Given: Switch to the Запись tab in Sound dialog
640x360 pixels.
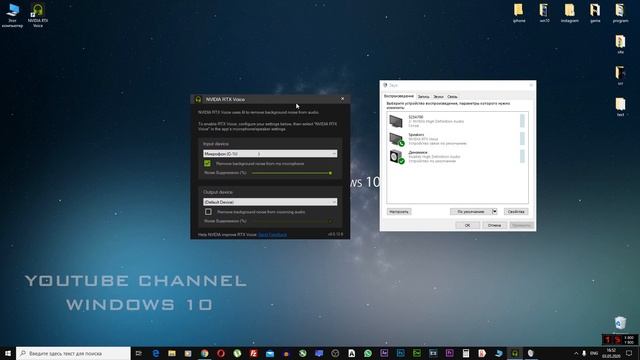Looking at the screenshot, I should [423, 97].
